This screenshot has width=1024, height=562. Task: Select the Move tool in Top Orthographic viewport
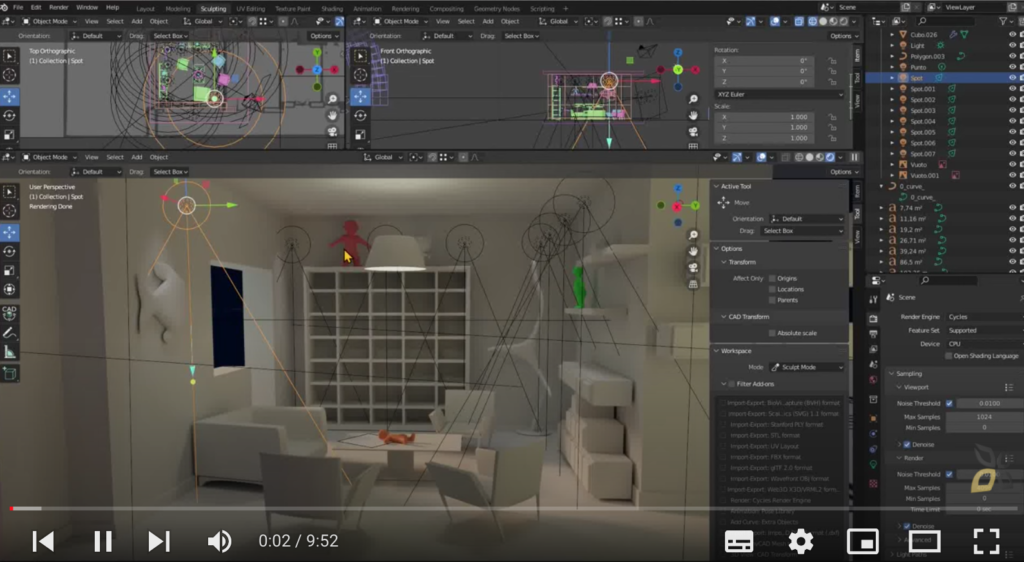click(x=9, y=97)
